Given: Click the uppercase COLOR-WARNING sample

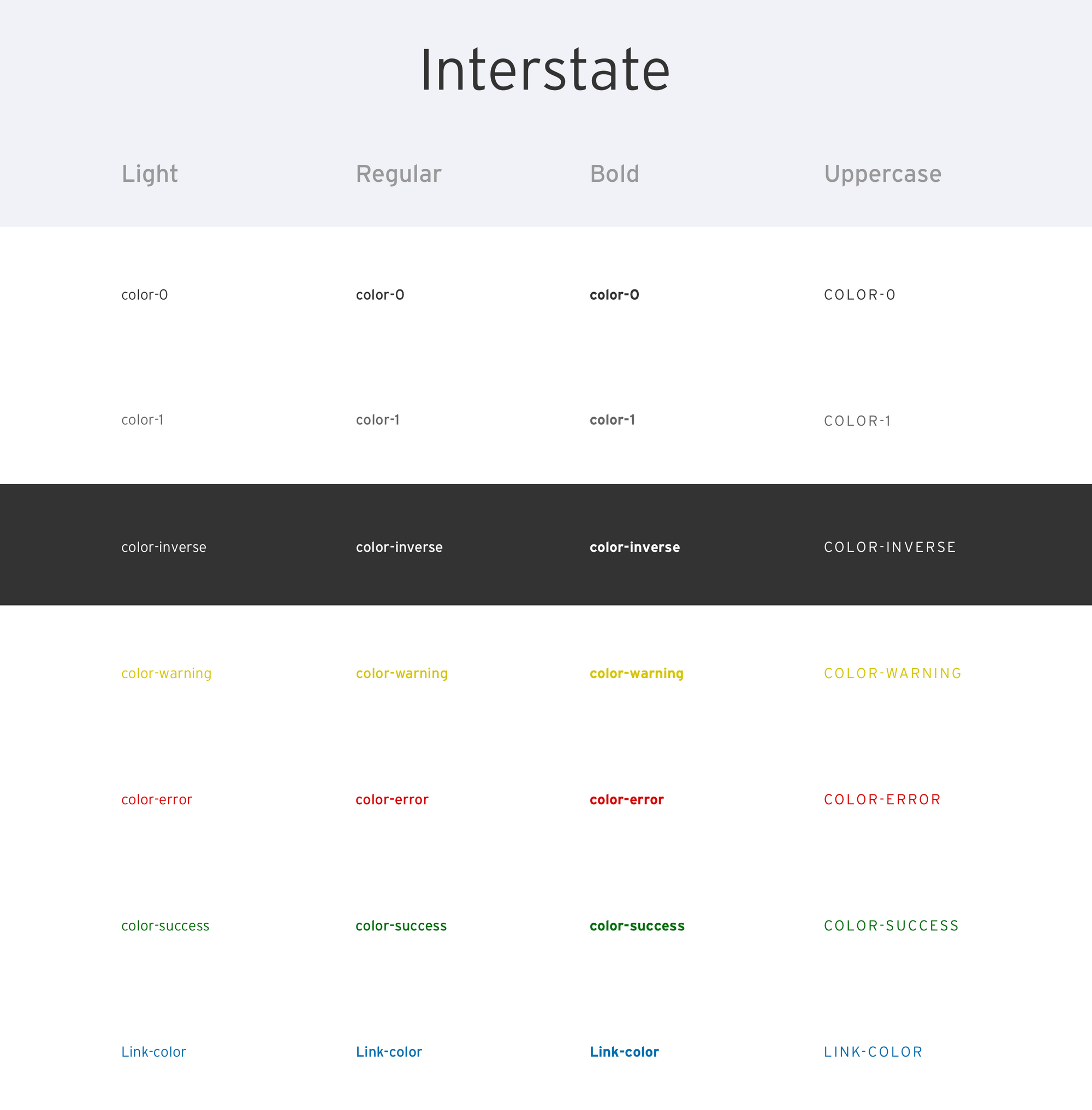Looking at the screenshot, I should [892, 673].
